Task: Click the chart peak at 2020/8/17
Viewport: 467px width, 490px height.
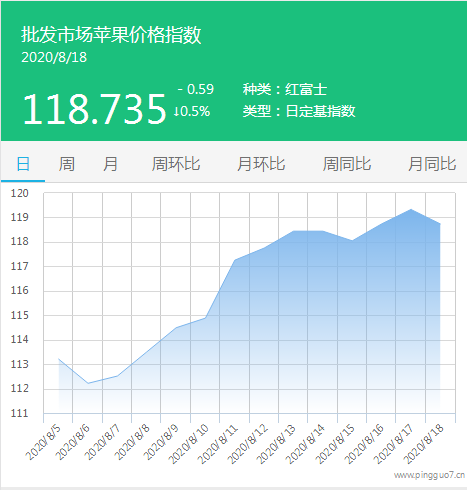Action: (x=411, y=209)
